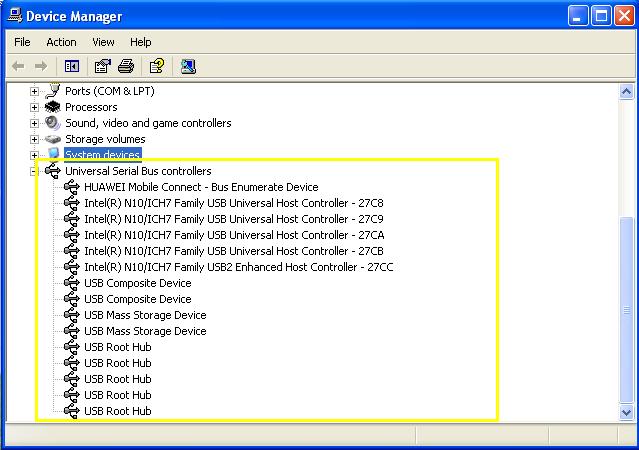The image size is (639, 450).
Task: Open the Help menu
Action: click(x=141, y=42)
